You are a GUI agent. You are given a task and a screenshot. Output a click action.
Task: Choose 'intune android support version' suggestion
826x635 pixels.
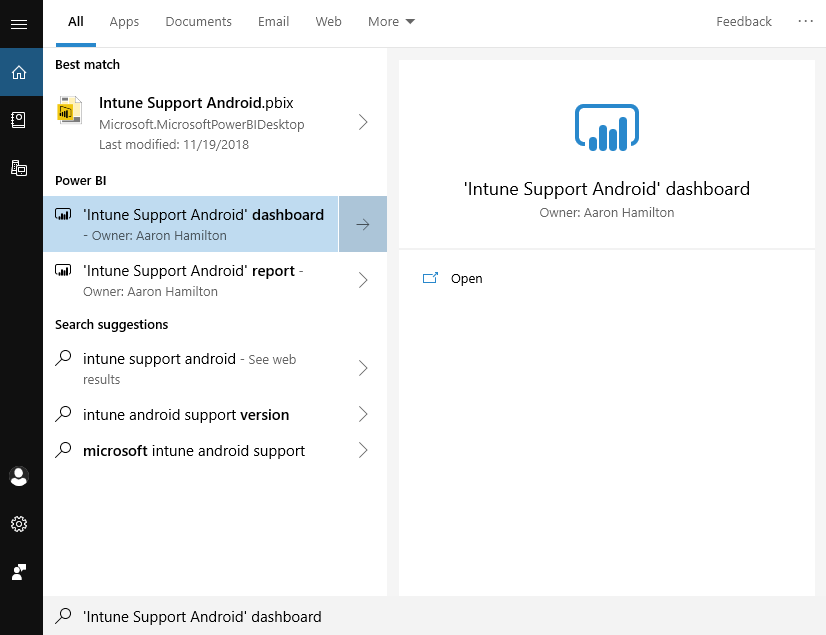click(x=215, y=414)
